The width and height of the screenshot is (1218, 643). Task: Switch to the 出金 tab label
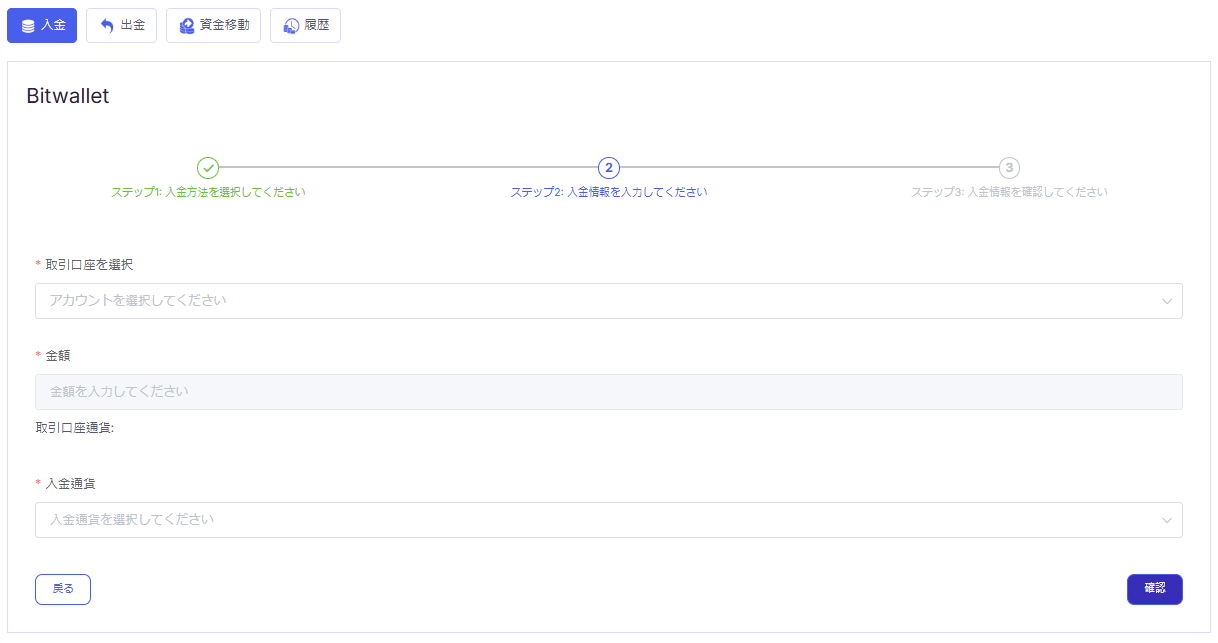[132, 26]
